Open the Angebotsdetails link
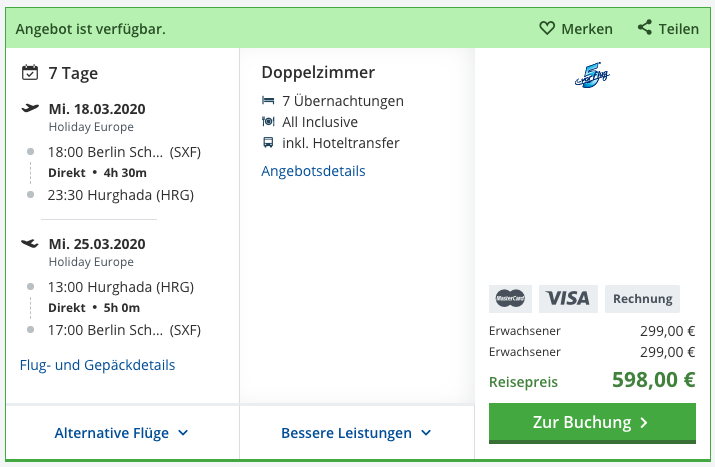This screenshot has height=467, width=715. 313,171
